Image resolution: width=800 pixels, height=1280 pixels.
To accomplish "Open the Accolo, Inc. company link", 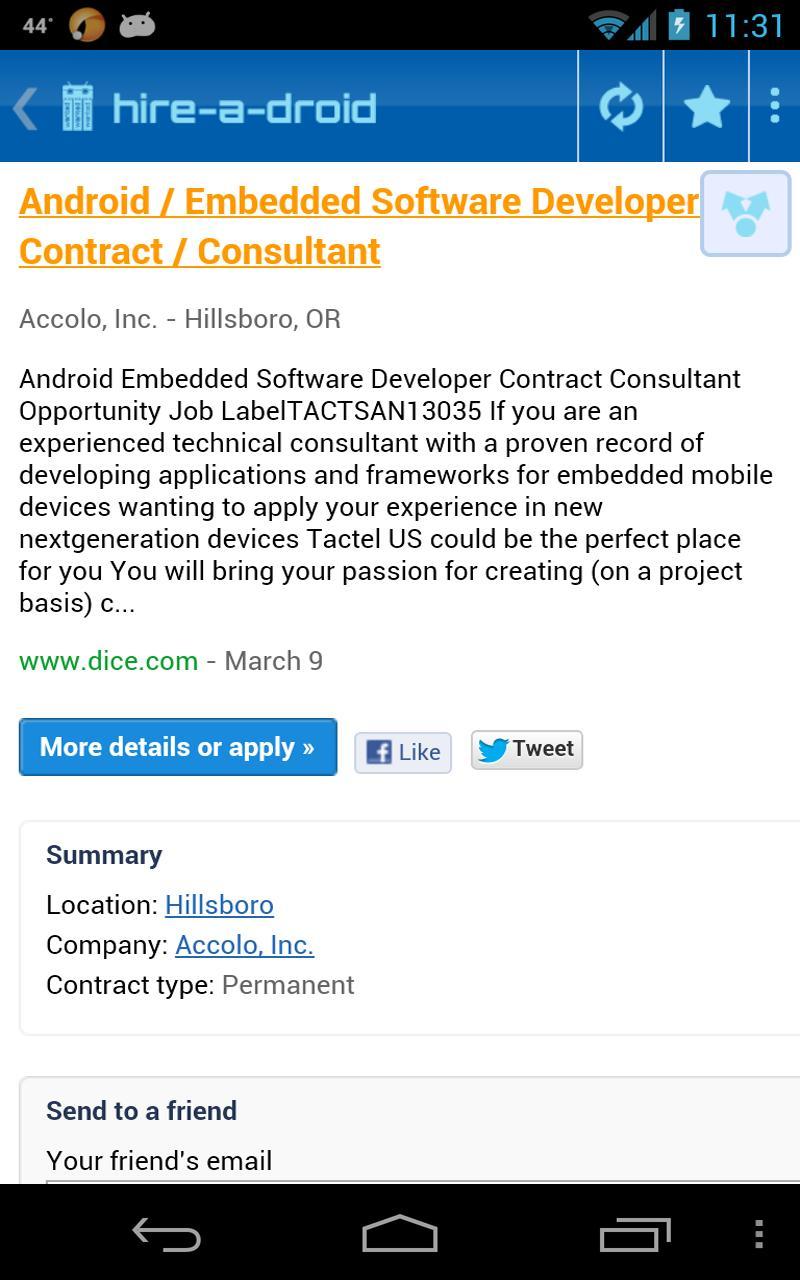I will pyautogui.click(x=244, y=945).
